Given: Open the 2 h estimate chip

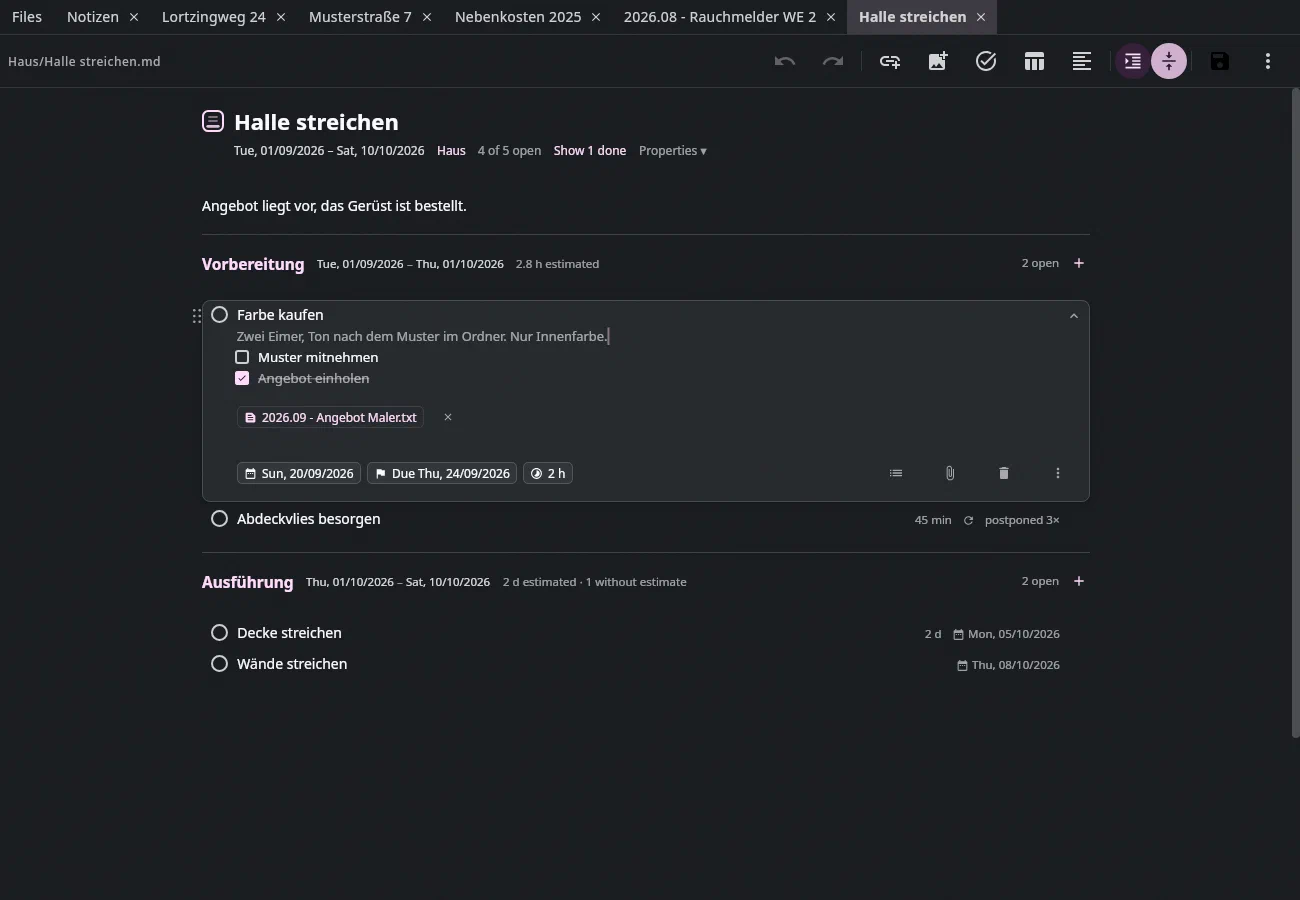Looking at the screenshot, I should coord(548,473).
